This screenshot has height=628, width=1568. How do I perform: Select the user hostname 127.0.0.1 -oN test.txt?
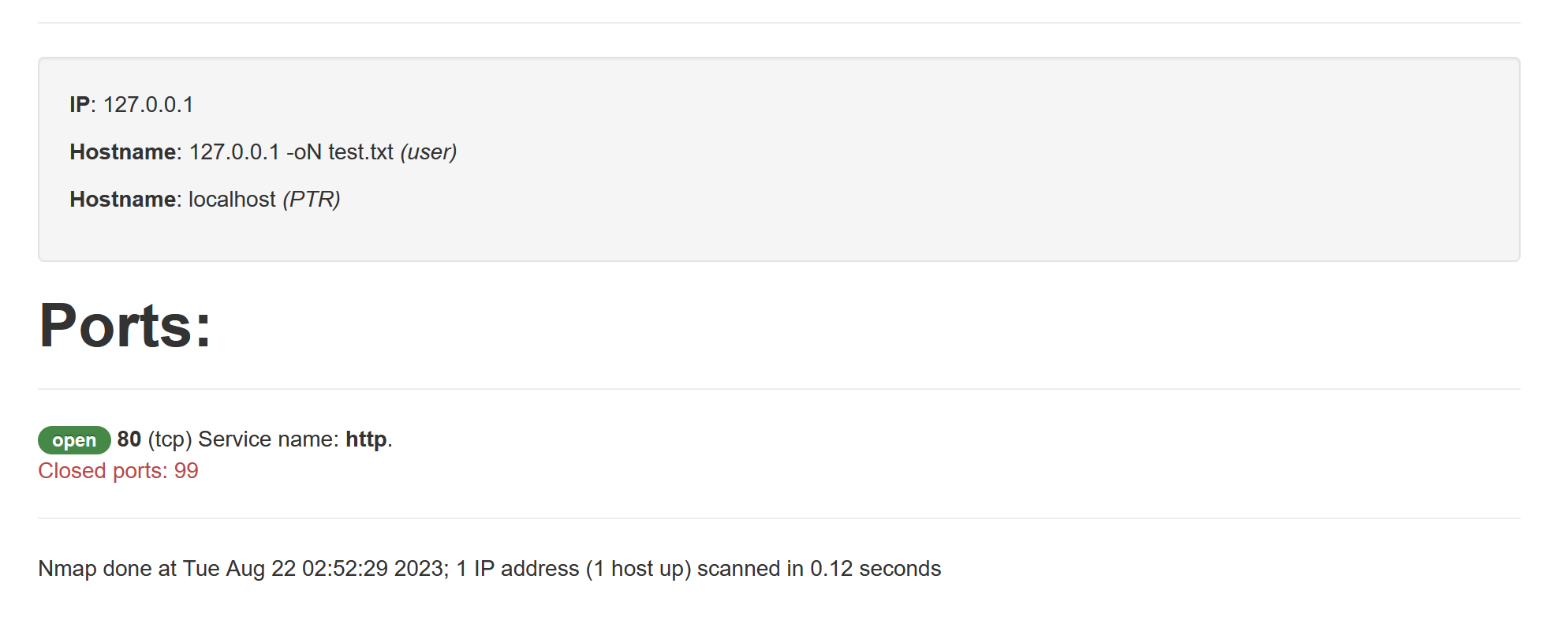pos(291,152)
